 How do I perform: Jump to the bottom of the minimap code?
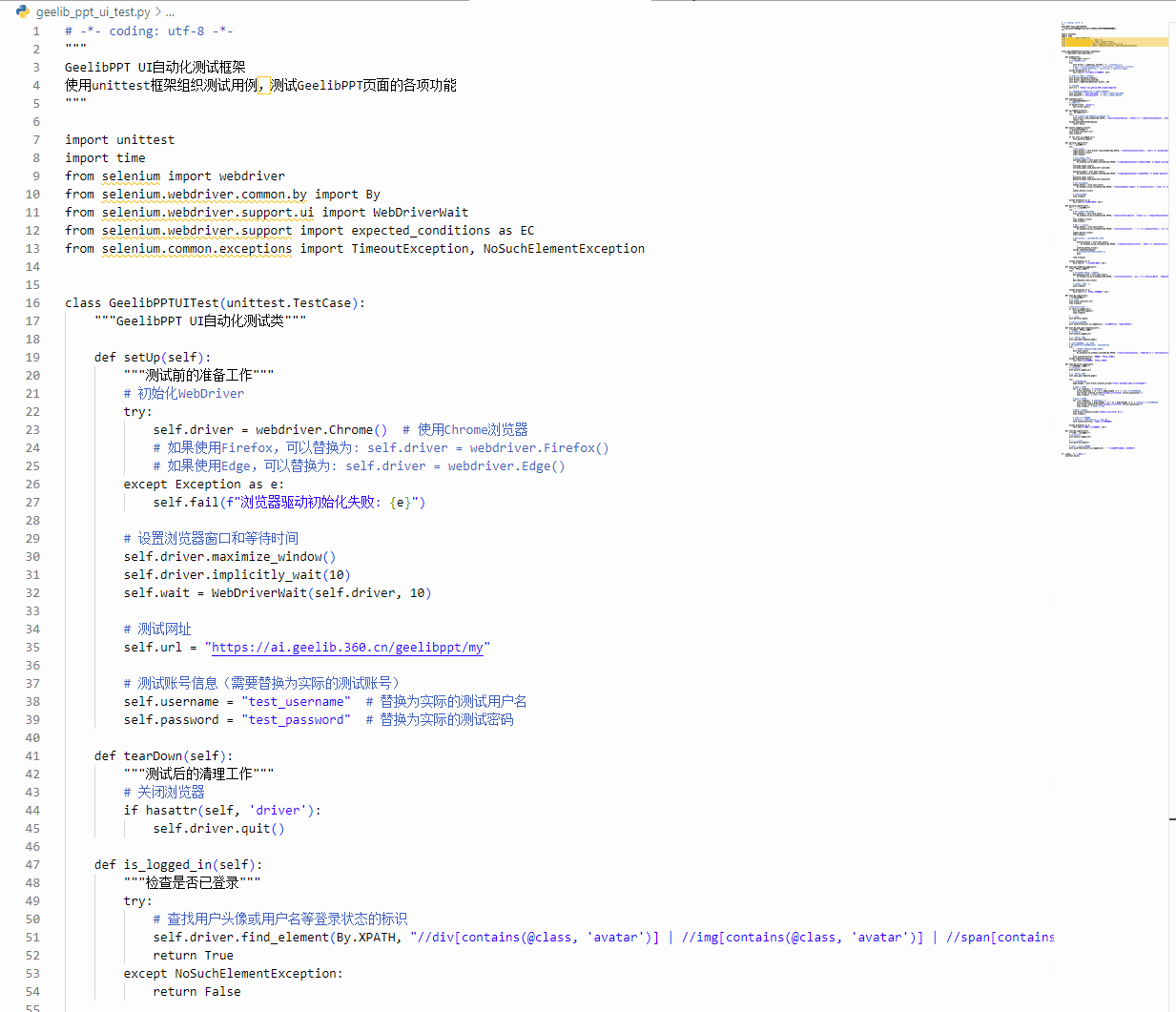tap(1073, 455)
